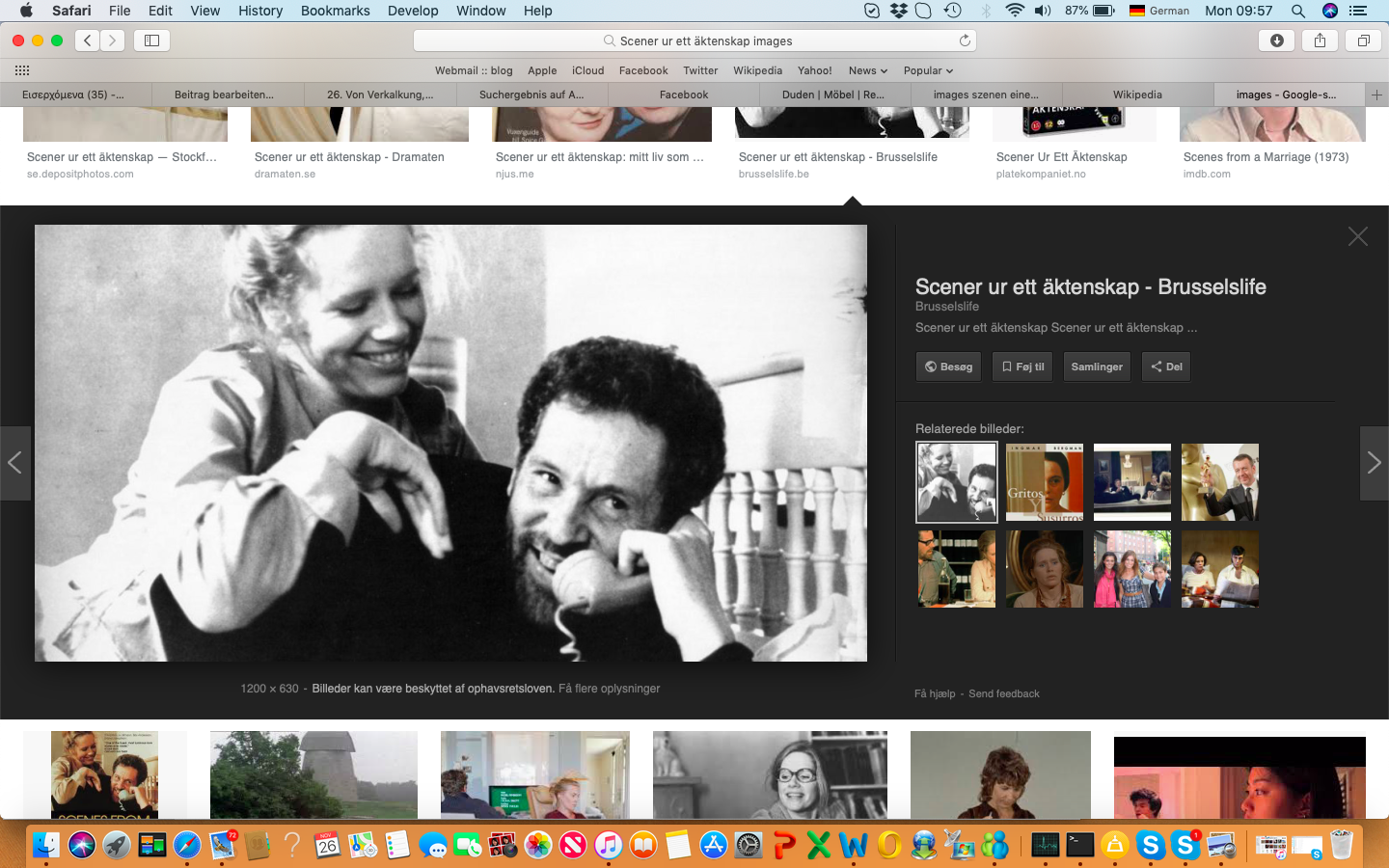This screenshot has height=868, width=1389.
Task: Open the Share menu in Safari toolbar
Action: [1320, 41]
